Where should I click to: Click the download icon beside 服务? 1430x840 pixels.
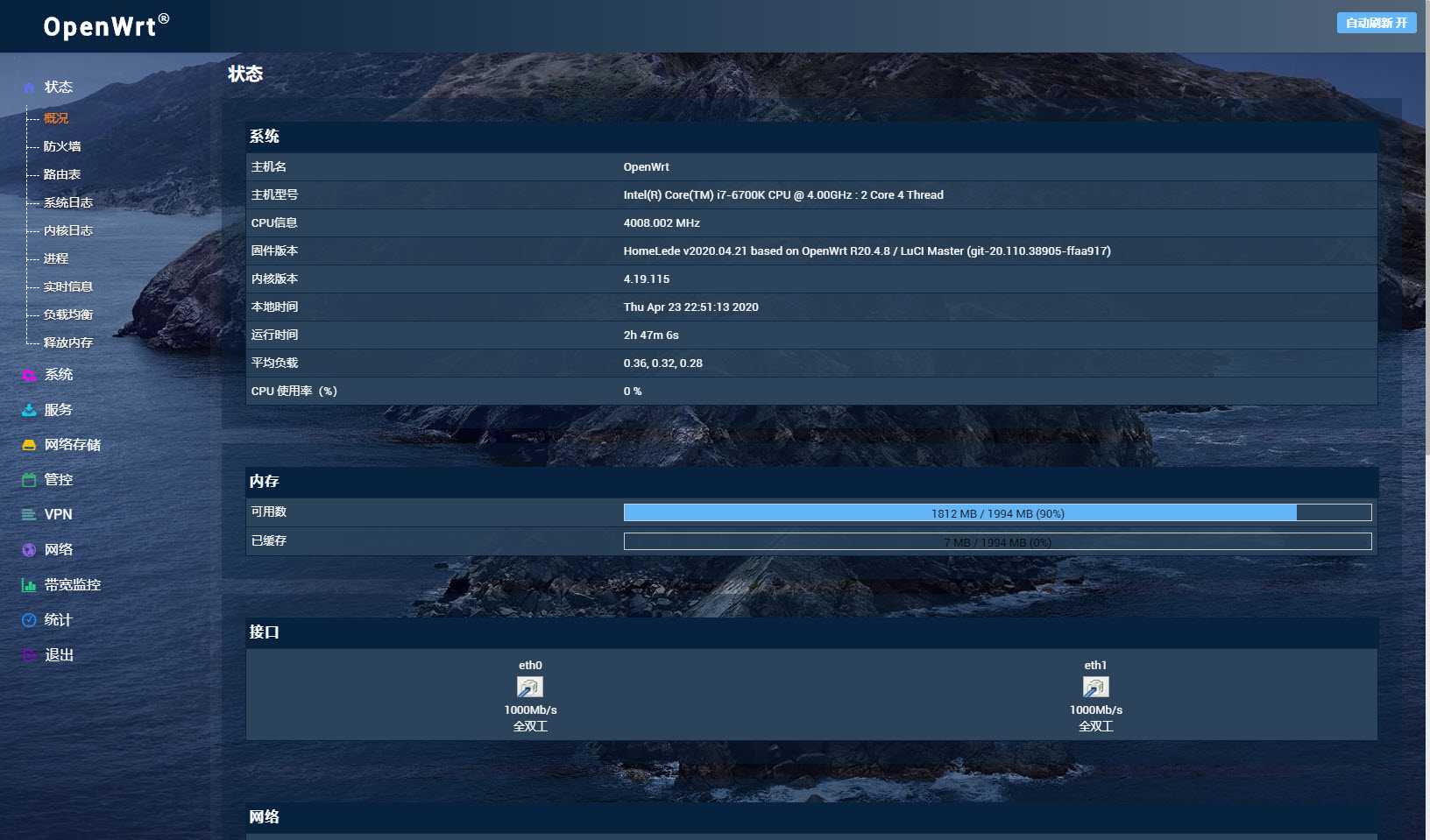click(29, 410)
